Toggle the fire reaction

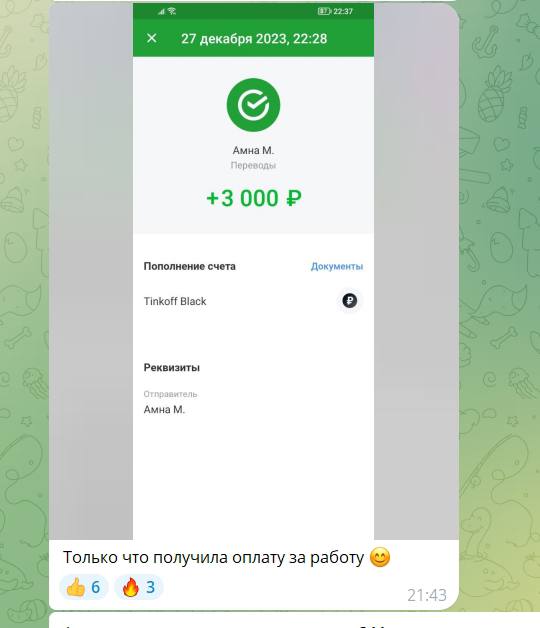pyautogui.click(x=139, y=588)
